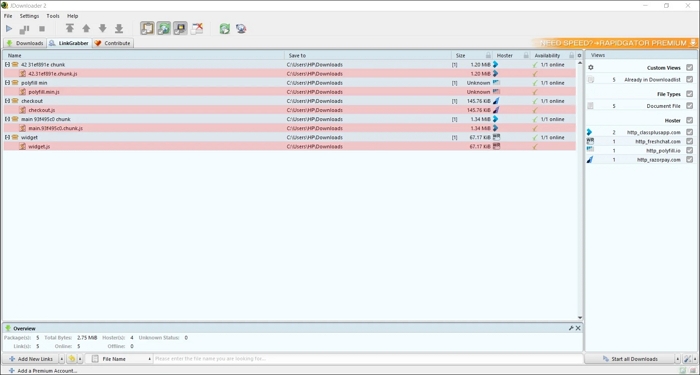Toggle silent mode toolbar button
This screenshot has width=700, height=375.
click(180, 29)
